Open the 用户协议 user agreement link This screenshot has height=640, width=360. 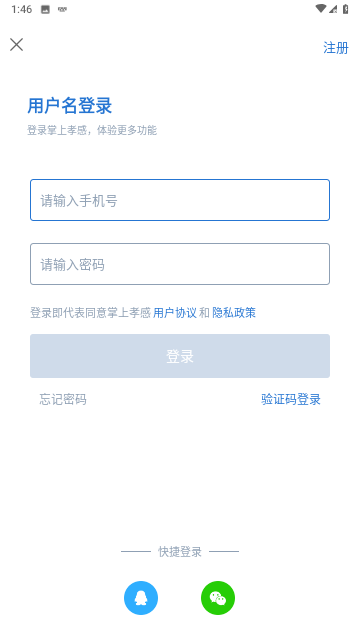[x=175, y=313]
